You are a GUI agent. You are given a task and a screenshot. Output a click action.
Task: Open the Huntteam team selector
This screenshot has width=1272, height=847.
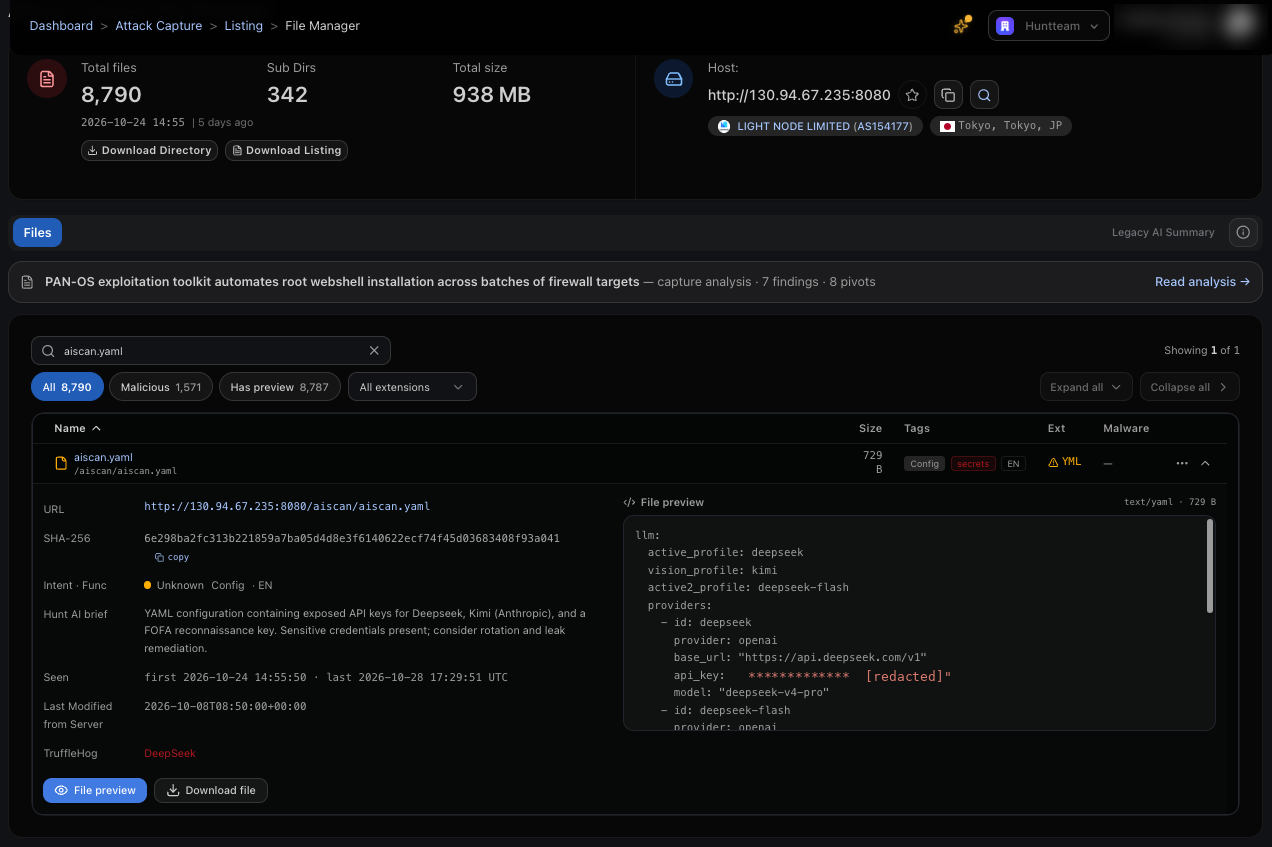(x=1049, y=26)
